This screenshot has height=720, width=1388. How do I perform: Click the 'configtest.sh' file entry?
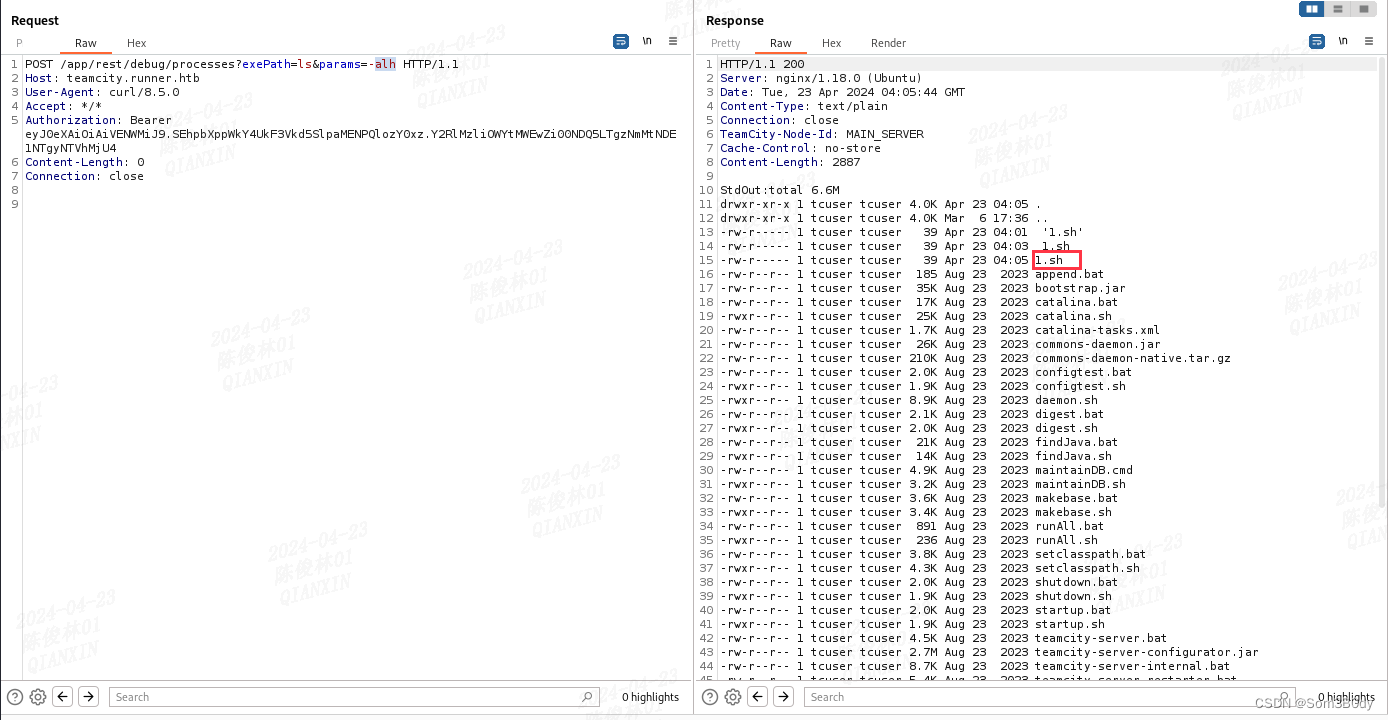tap(1080, 386)
